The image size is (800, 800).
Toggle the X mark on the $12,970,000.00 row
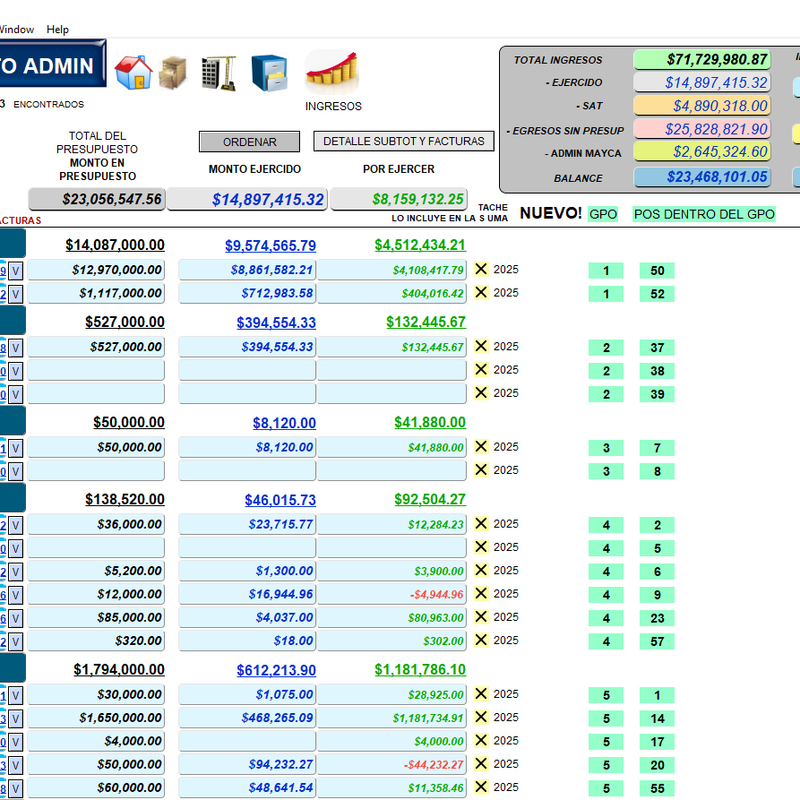pyautogui.click(x=481, y=270)
